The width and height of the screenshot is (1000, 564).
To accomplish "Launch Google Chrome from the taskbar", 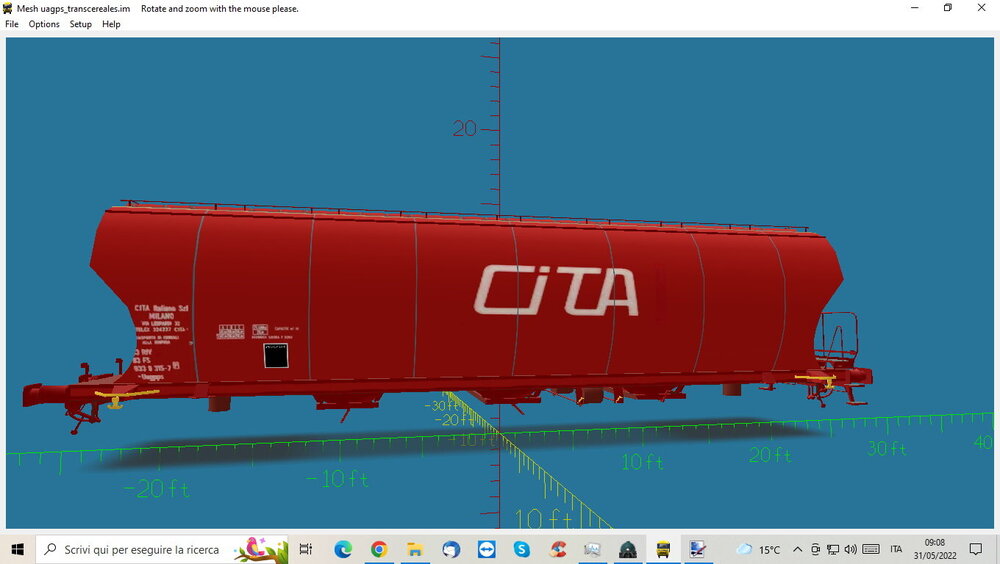I will click(379, 549).
